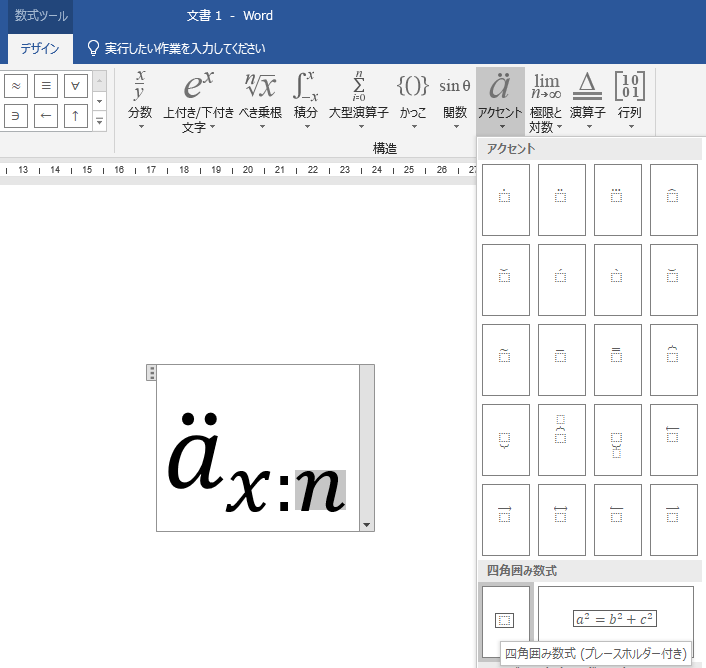Open the 行列 (Matrix) dropdown
706x668 pixels.
[629, 100]
